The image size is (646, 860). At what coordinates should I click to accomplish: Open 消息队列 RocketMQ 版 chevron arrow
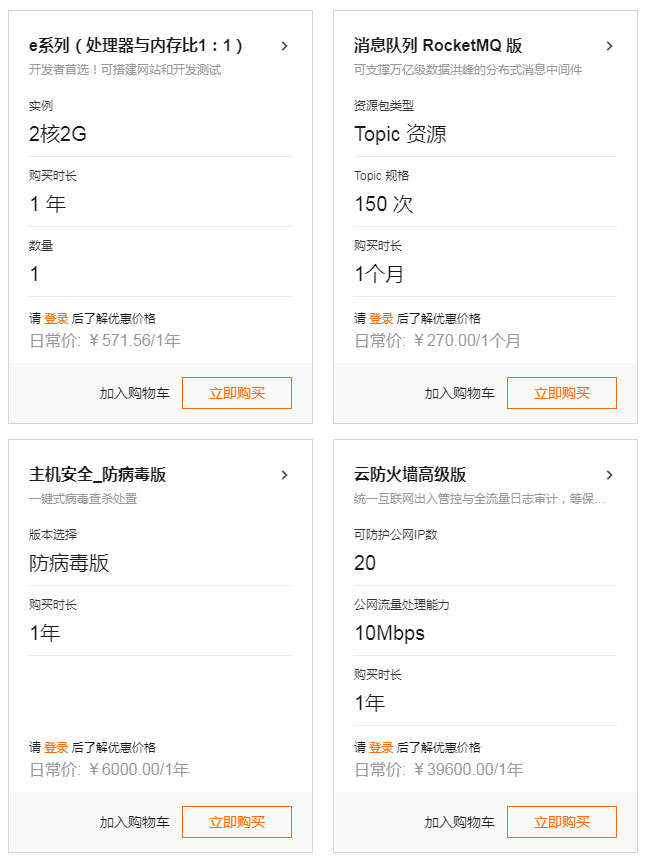pos(609,46)
